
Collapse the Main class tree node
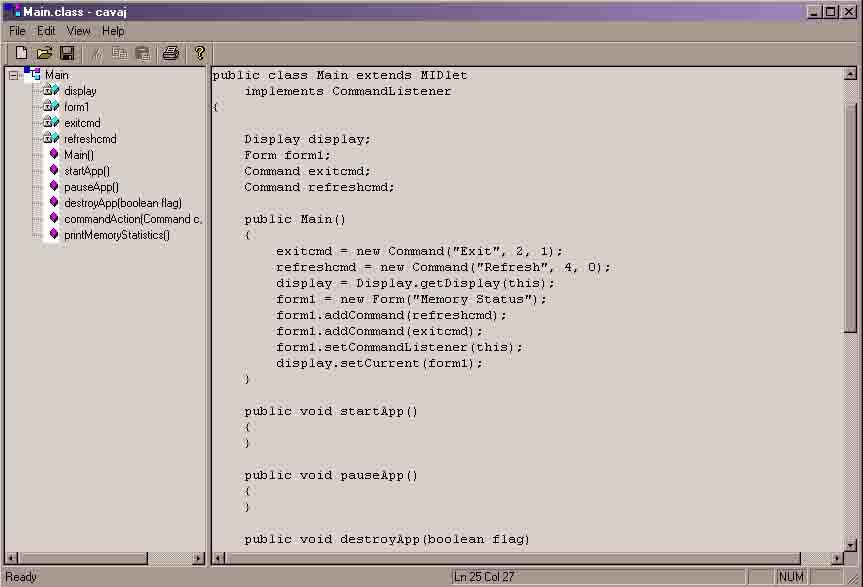coord(13,75)
